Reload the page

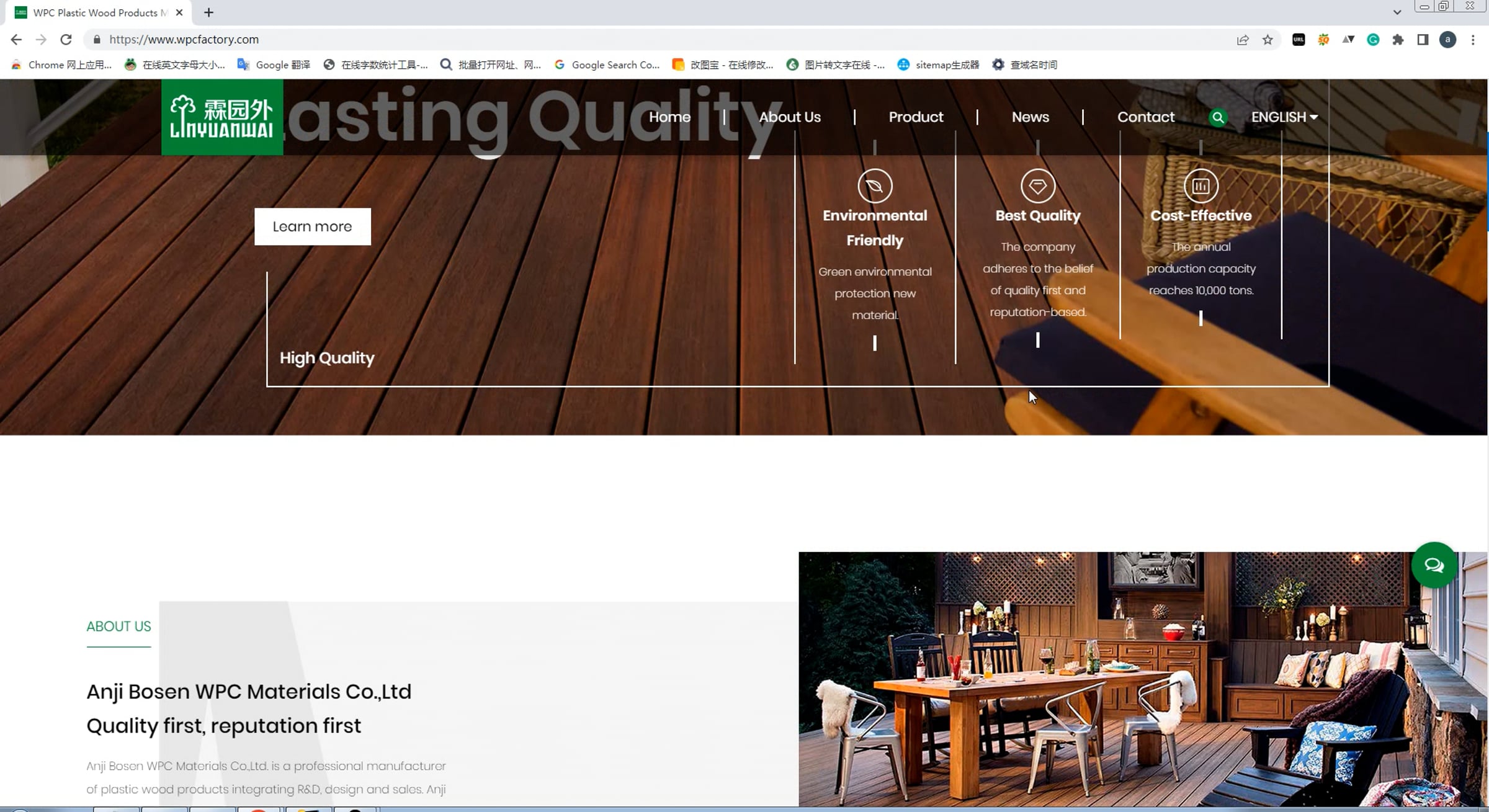coord(66,40)
